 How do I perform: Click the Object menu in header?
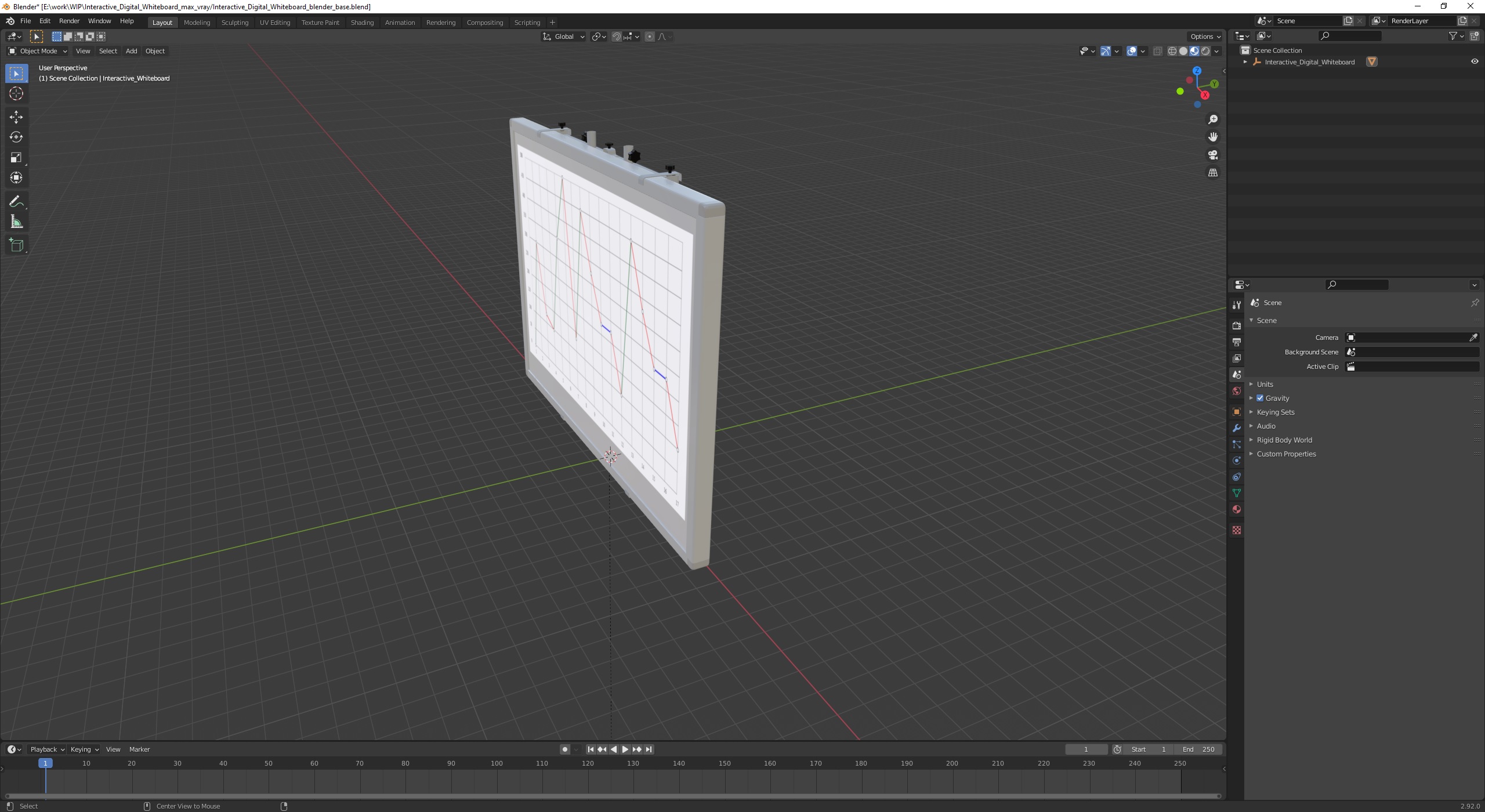[154, 50]
